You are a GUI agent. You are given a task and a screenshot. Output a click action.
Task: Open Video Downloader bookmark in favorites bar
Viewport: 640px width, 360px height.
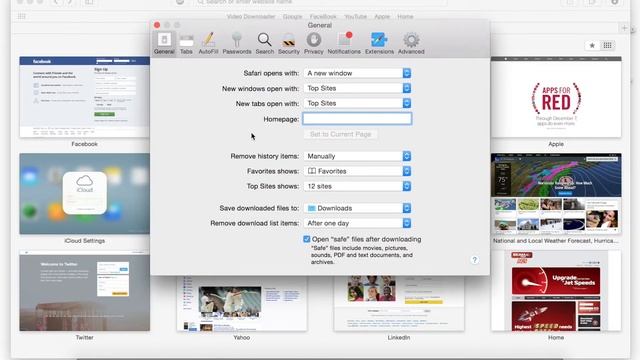click(251, 17)
